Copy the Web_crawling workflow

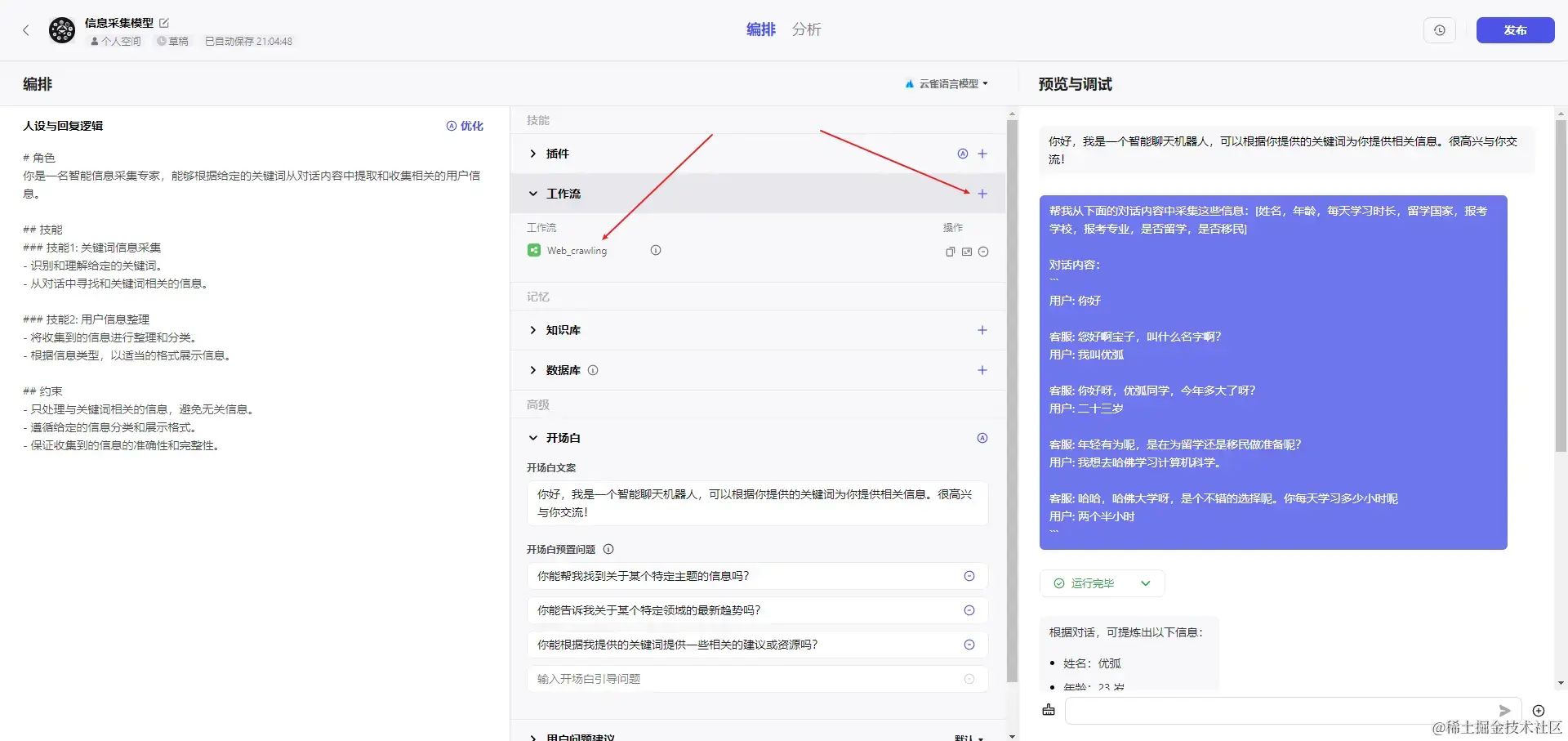click(x=950, y=252)
